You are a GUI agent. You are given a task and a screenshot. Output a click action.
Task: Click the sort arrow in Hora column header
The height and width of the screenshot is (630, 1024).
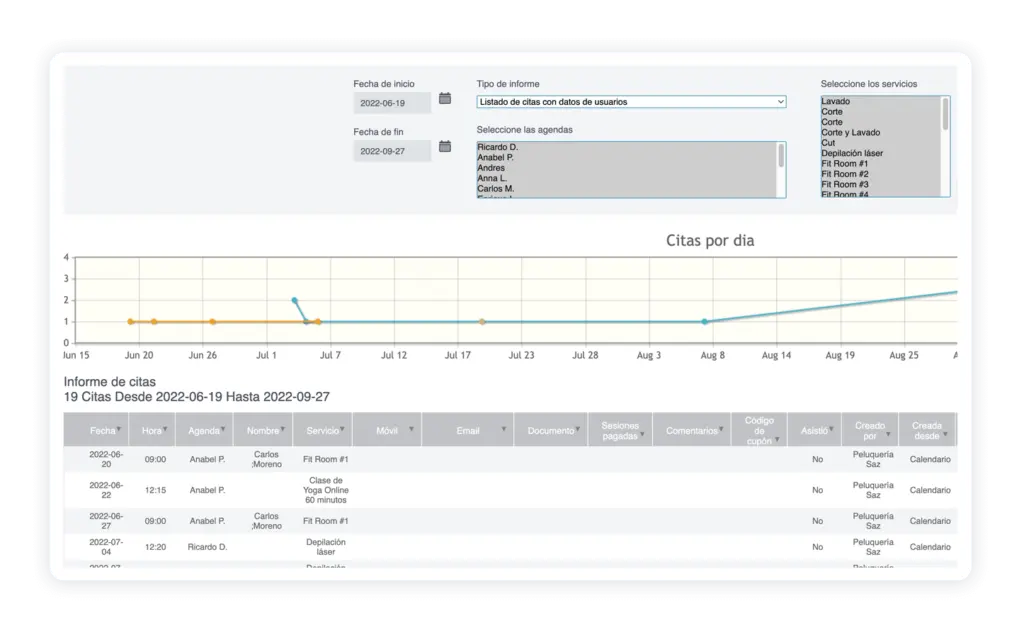coord(164,431)
